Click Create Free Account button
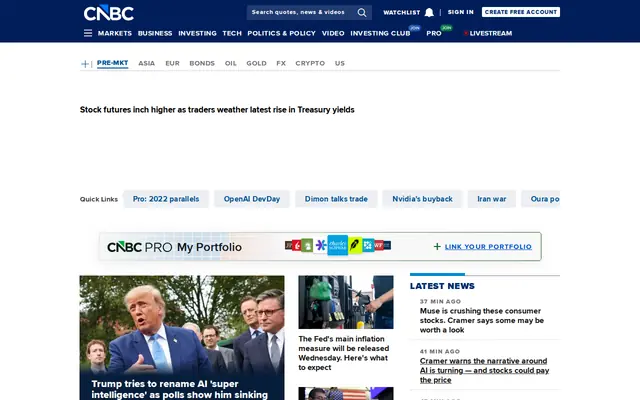Screen dimensions: 640x400 tap(520, 12)
